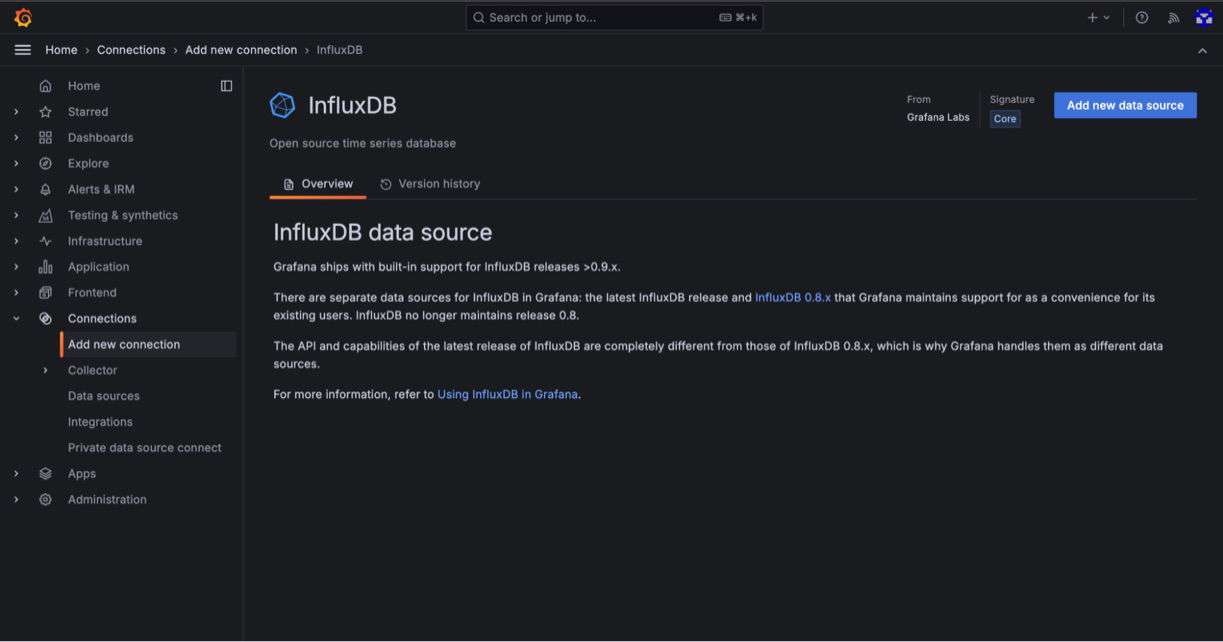
Task: Click the dock menu icon beside Home
Action: tap(226, 86)
